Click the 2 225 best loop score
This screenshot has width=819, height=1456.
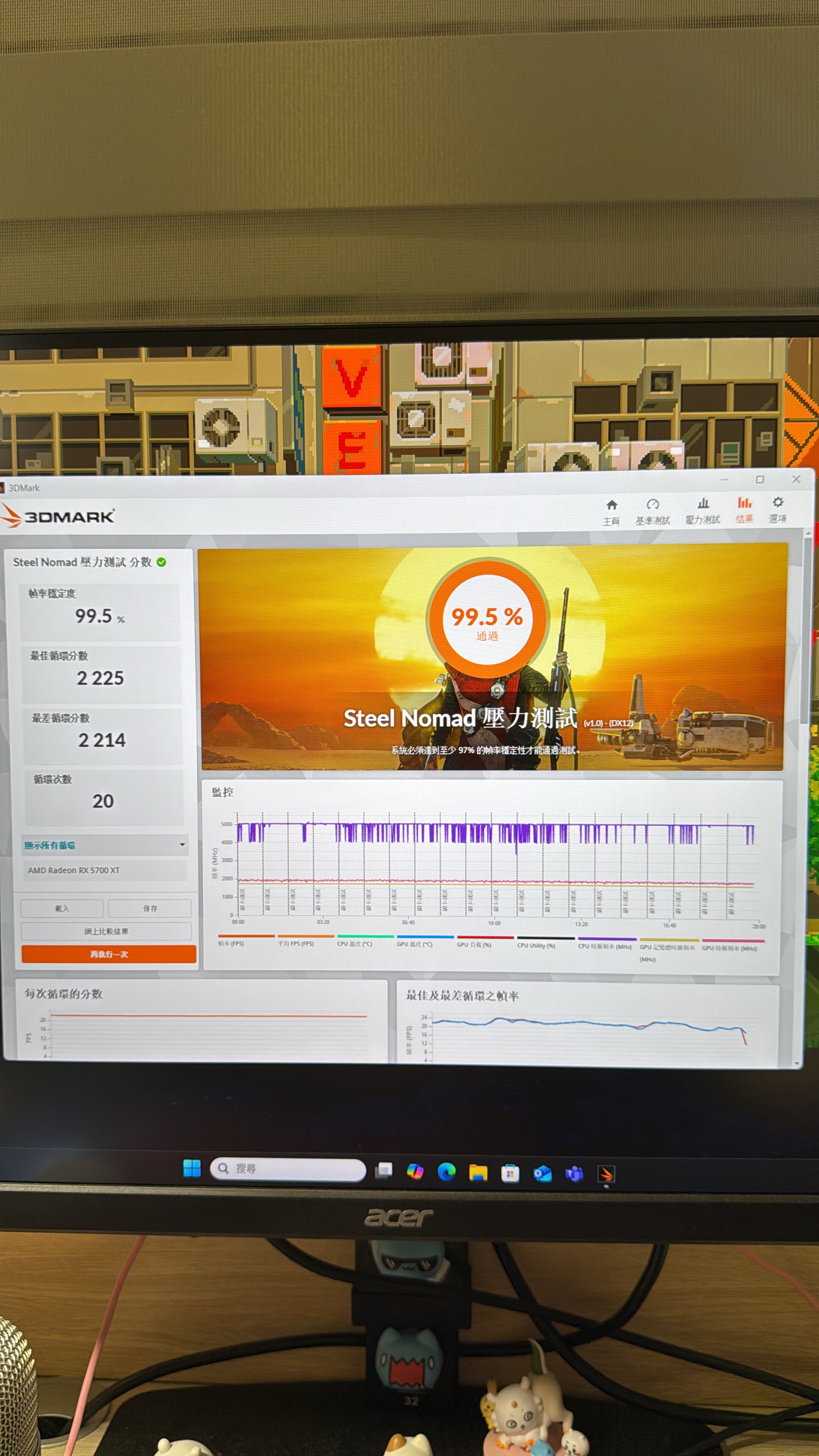click(x=100, y=678)
